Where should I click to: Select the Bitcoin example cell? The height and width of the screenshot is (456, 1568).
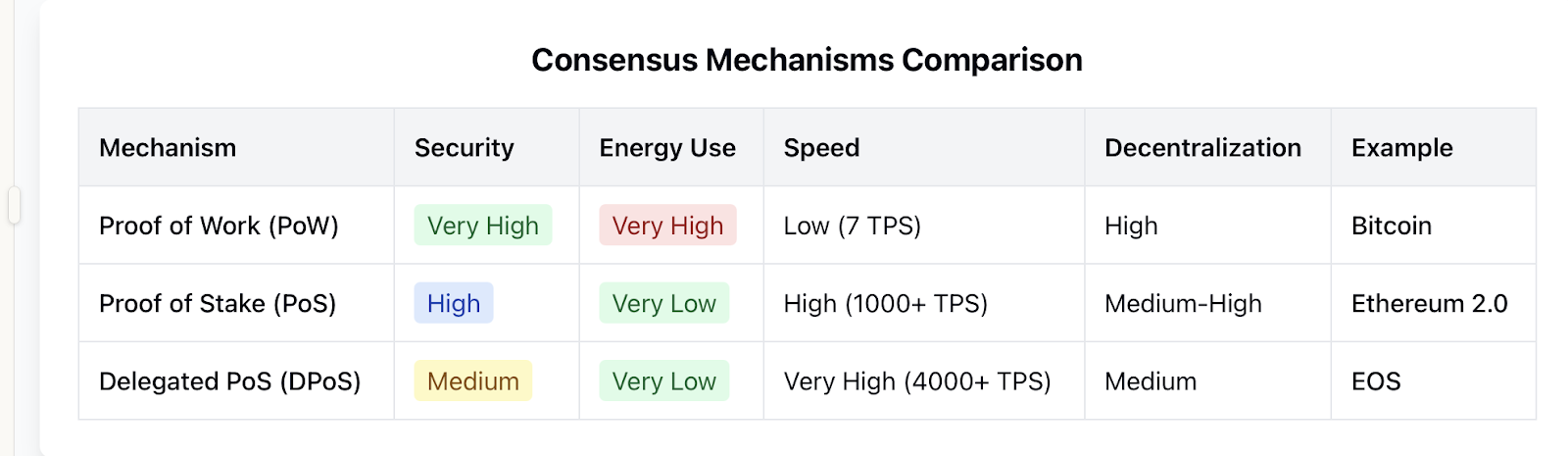[1391, 226]
